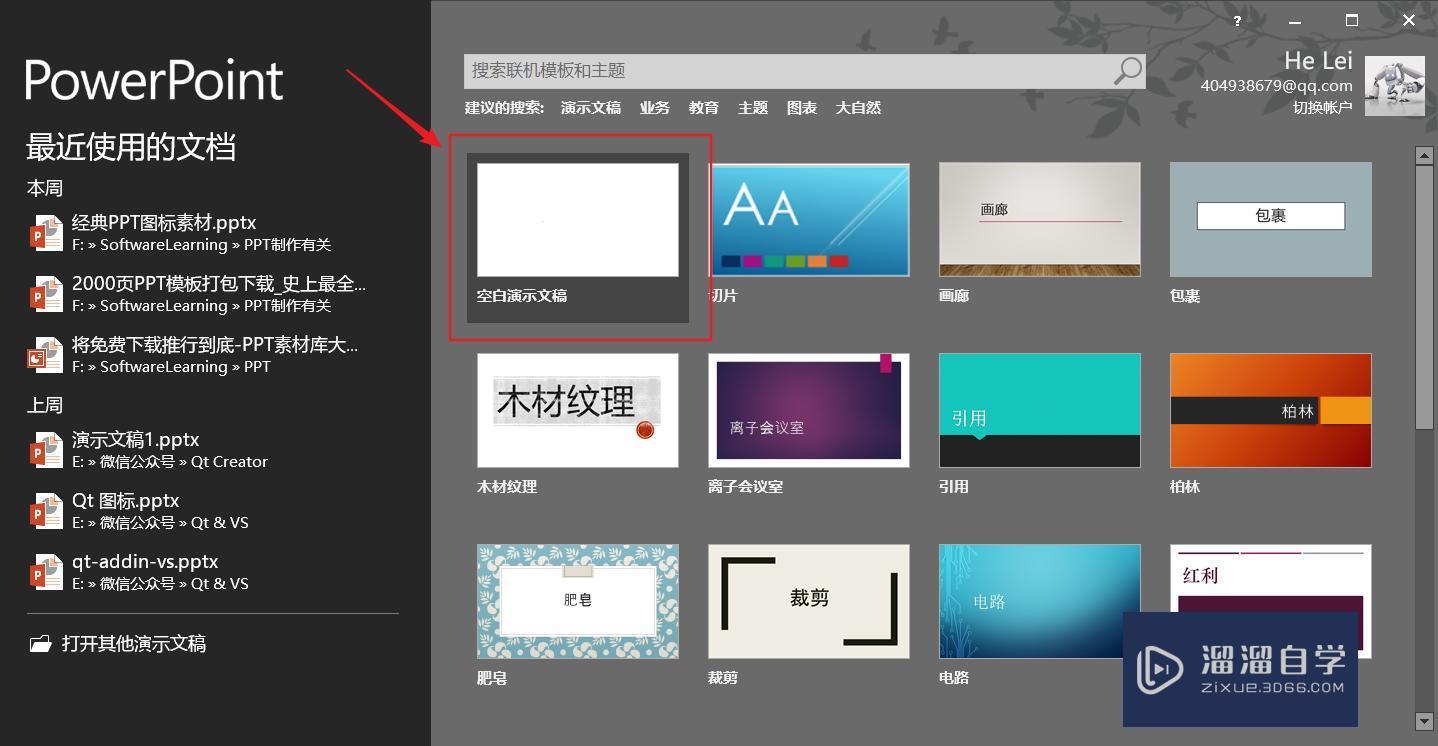Screen dimensions: 1438x746
Task: Open the 木材纹理 template
Action: pyautogui.click(x=578, y=410)
